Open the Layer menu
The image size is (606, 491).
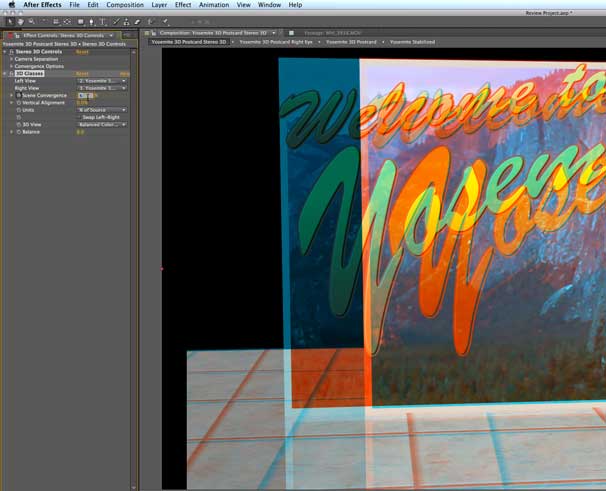[x=159, y=5]
